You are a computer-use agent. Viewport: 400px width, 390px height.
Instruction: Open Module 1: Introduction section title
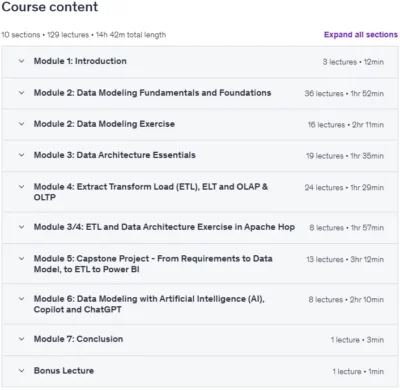pyautogui.click(x=80, y=61)
